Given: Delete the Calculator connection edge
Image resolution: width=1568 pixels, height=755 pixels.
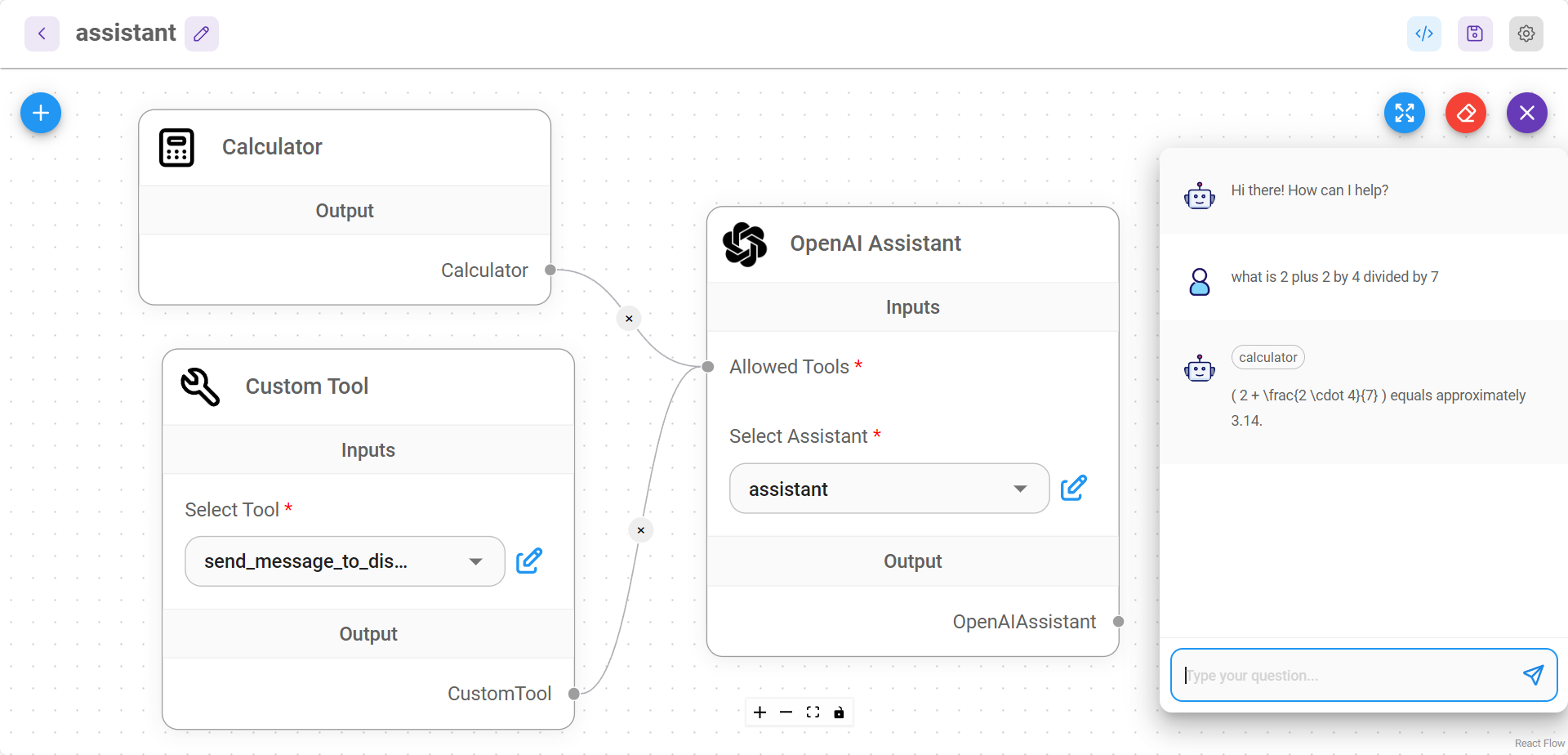Looking at the screenshot, I should [629, 319].
